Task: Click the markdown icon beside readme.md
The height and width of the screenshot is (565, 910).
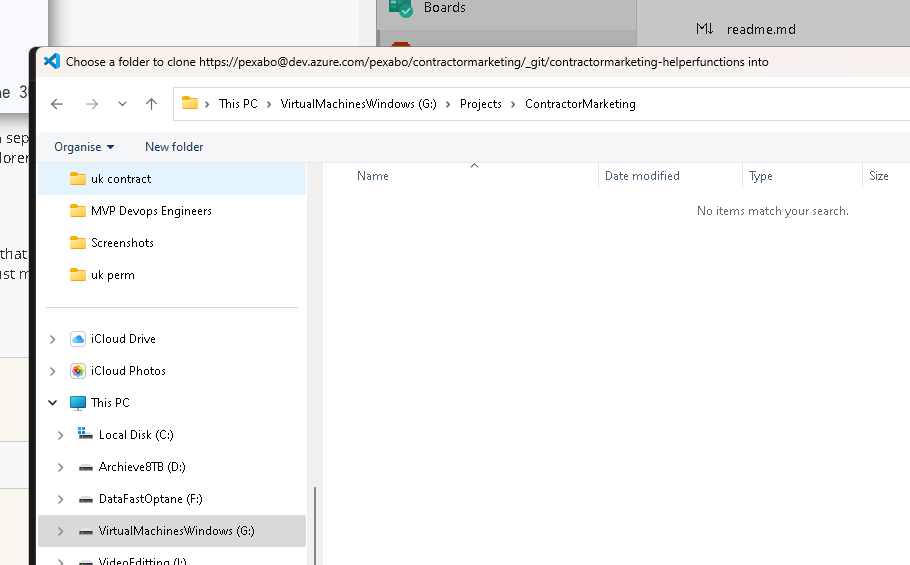Action: 705,29
